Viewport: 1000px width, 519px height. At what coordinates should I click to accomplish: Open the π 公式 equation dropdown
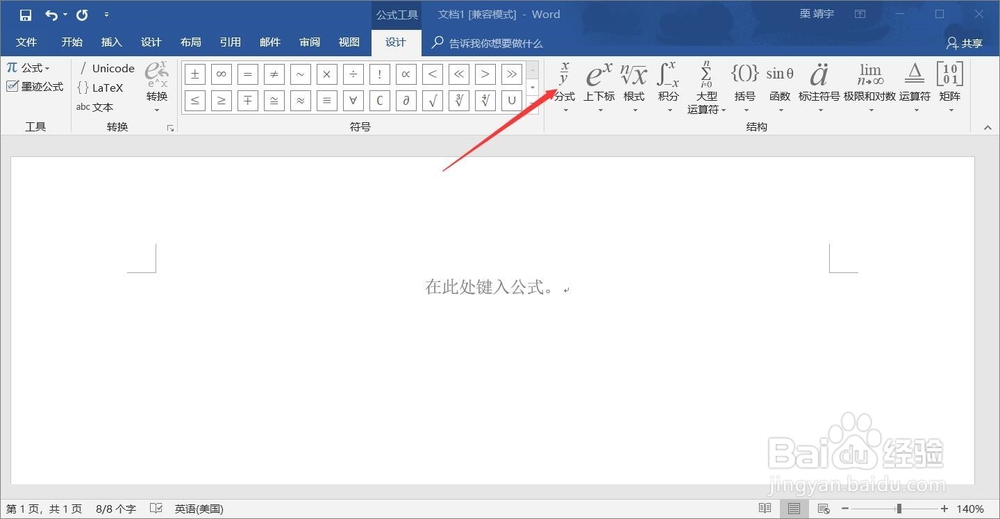28,68
